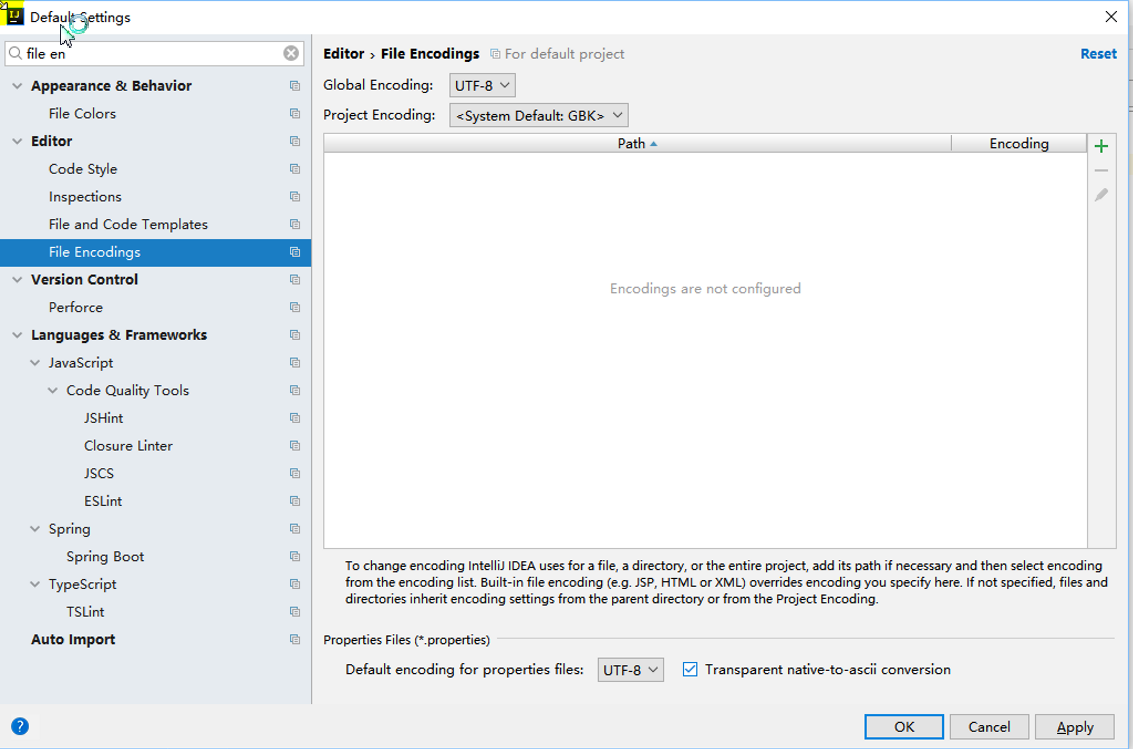This screenshot has height=749, width=1133.
Task: Click project-level icon beside Perforce
Action: coord(295,307)
